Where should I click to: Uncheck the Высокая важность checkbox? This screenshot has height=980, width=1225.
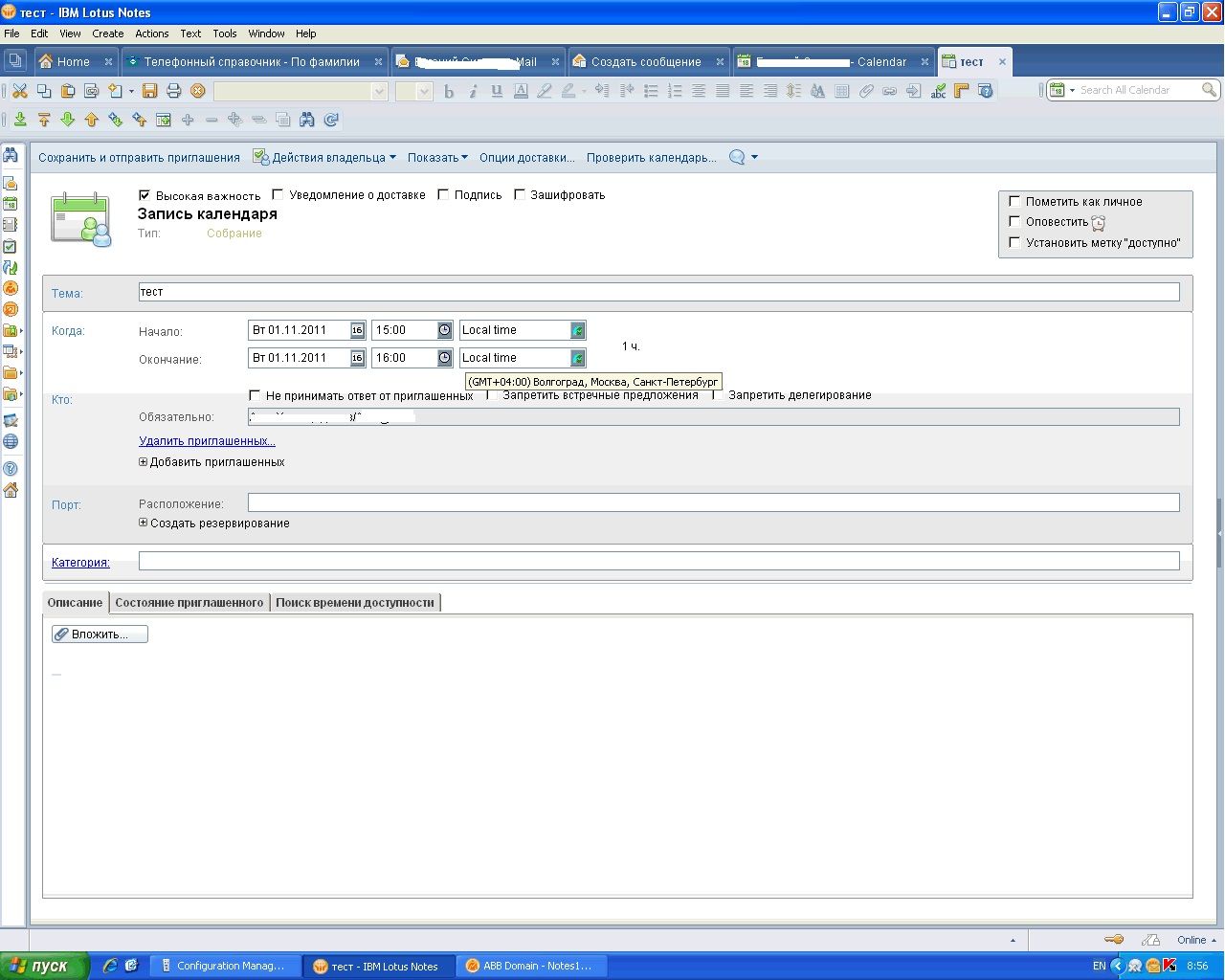click(x=145, y=195)
